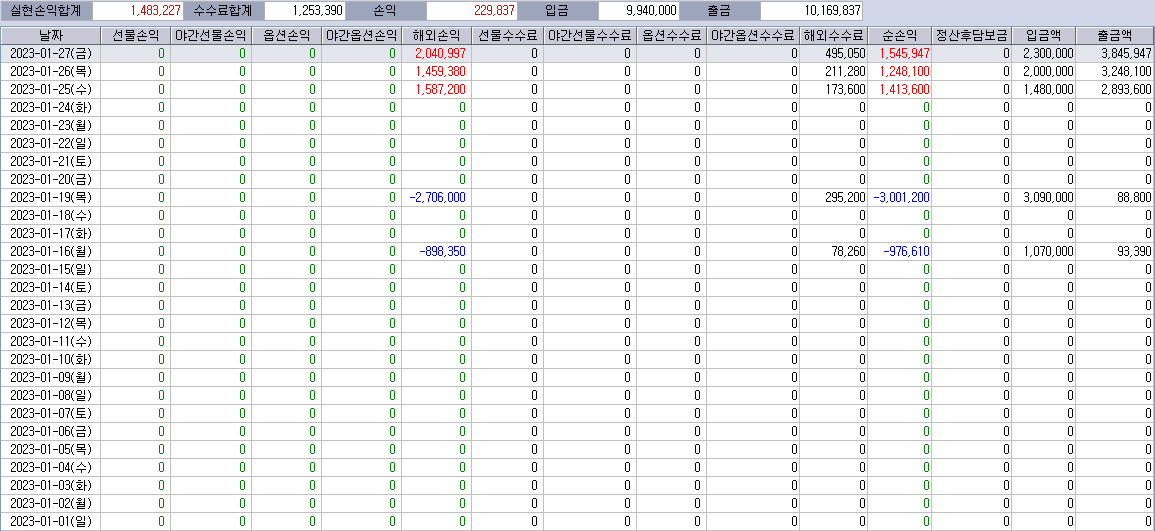Click the 해외손익 column header
The width and height of the screenshot is (1155, 531).
(x=437, y=35)
